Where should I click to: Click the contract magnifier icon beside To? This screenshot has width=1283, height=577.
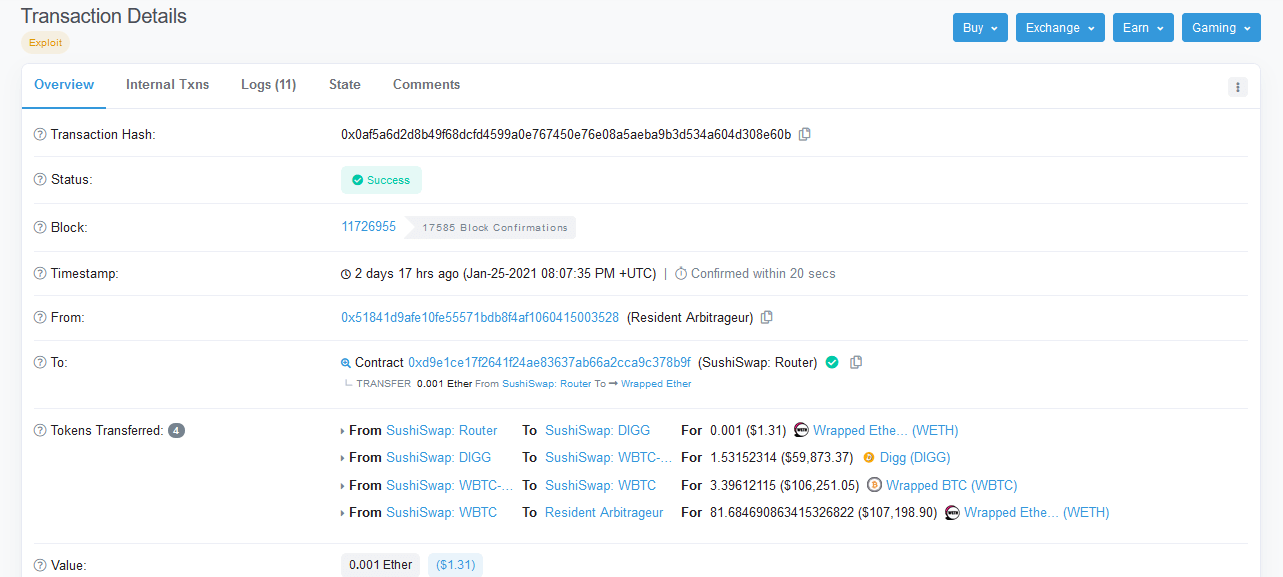click(346, 363)
